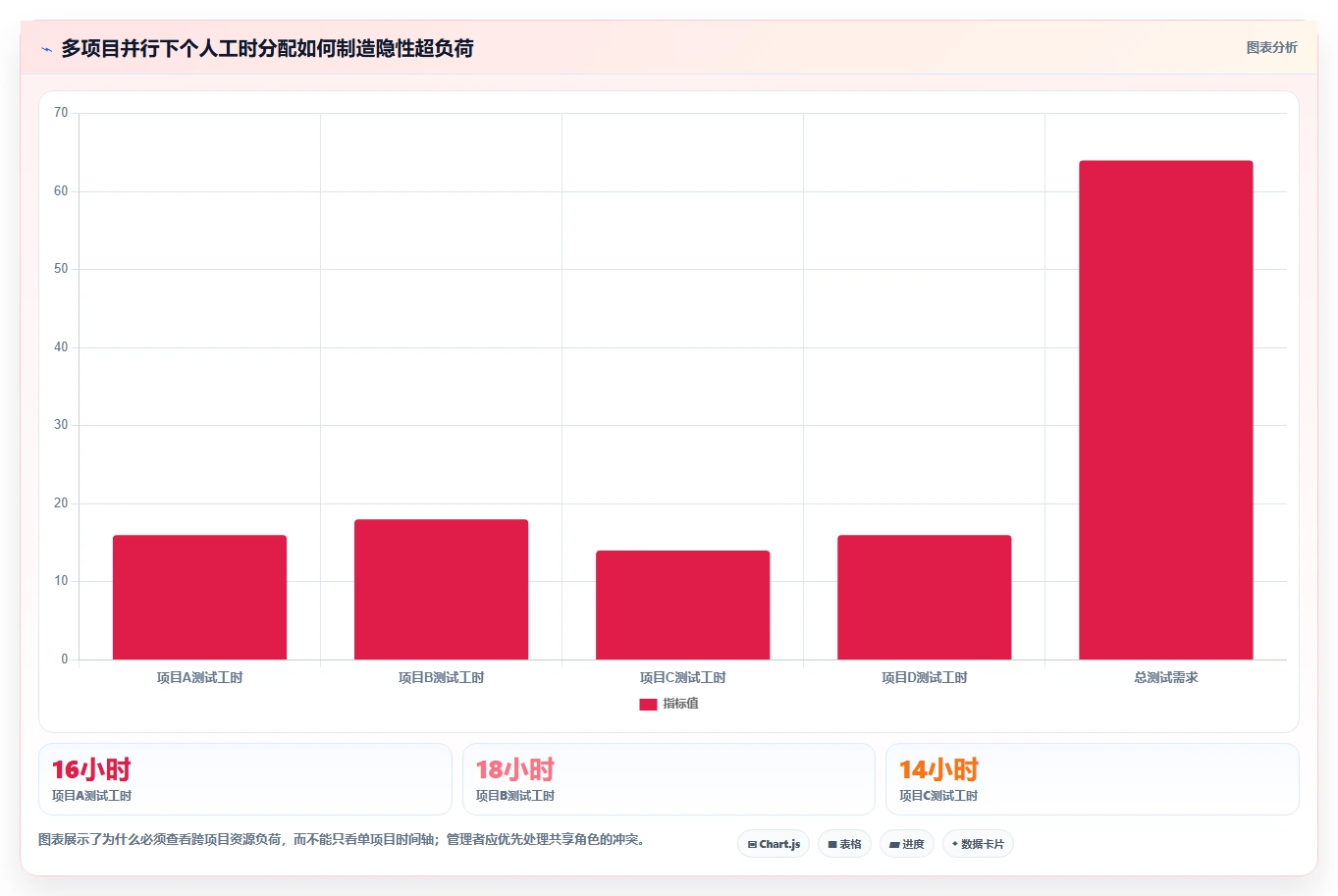1338x896 pixels.
Task: Click the chart description sentence starting 图表展示了
Action: click(x=344, y=839)
